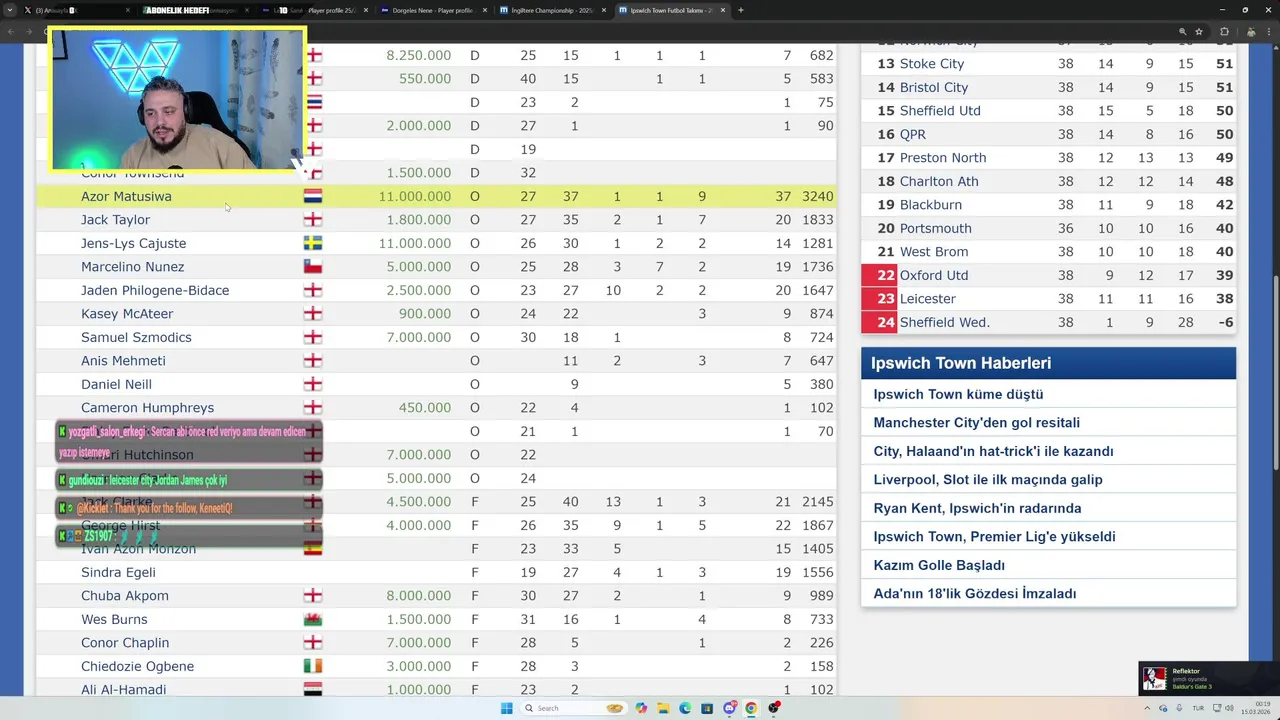Click player Kasey McAteer
The image size is (1280, 720).
point(127,314)
